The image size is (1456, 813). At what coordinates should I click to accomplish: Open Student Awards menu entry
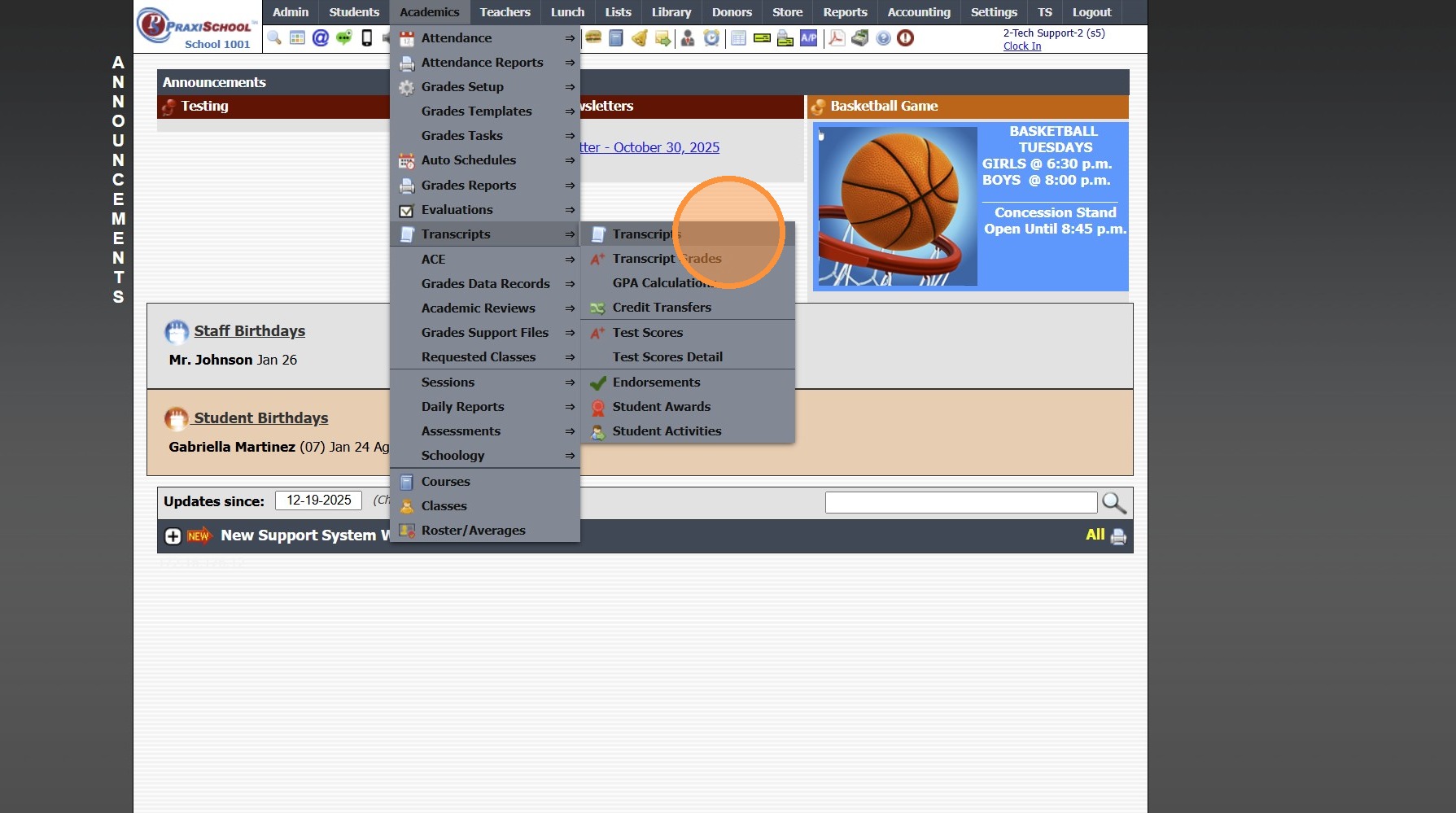(x=688, y=407)
